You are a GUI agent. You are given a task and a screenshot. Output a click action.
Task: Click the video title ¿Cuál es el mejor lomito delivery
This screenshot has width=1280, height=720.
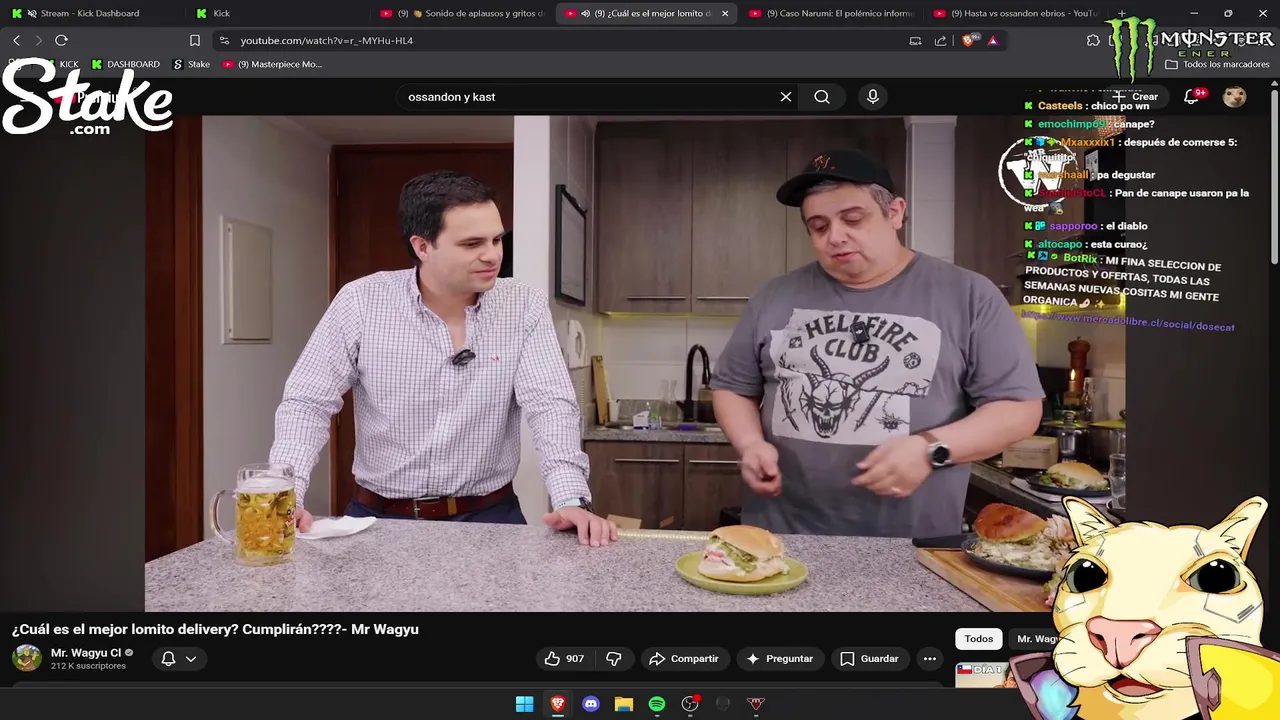coord(215,629)
